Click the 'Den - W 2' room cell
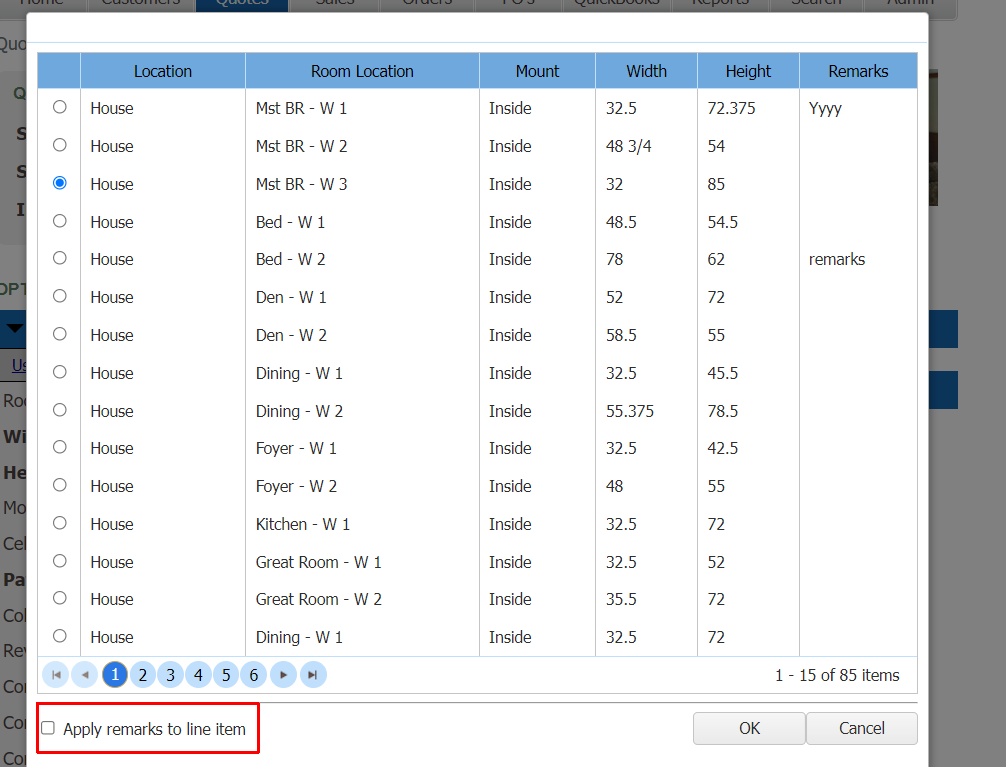The image size is (1006, 767). tap(362, 336)
